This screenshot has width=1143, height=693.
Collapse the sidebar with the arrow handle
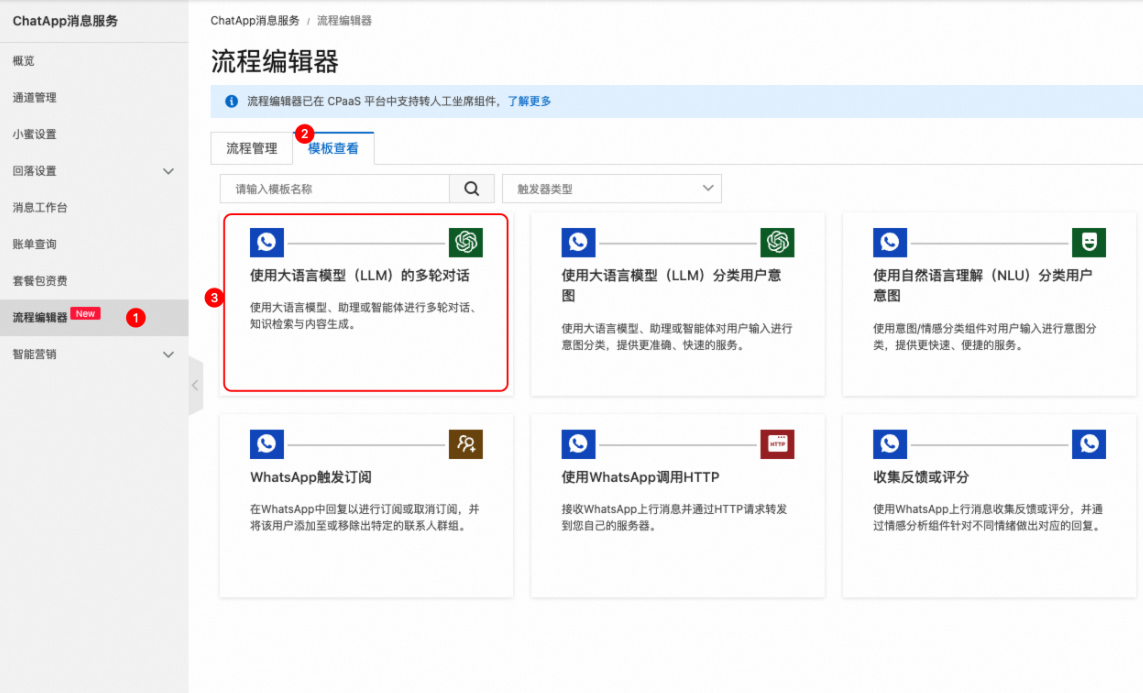195,385
